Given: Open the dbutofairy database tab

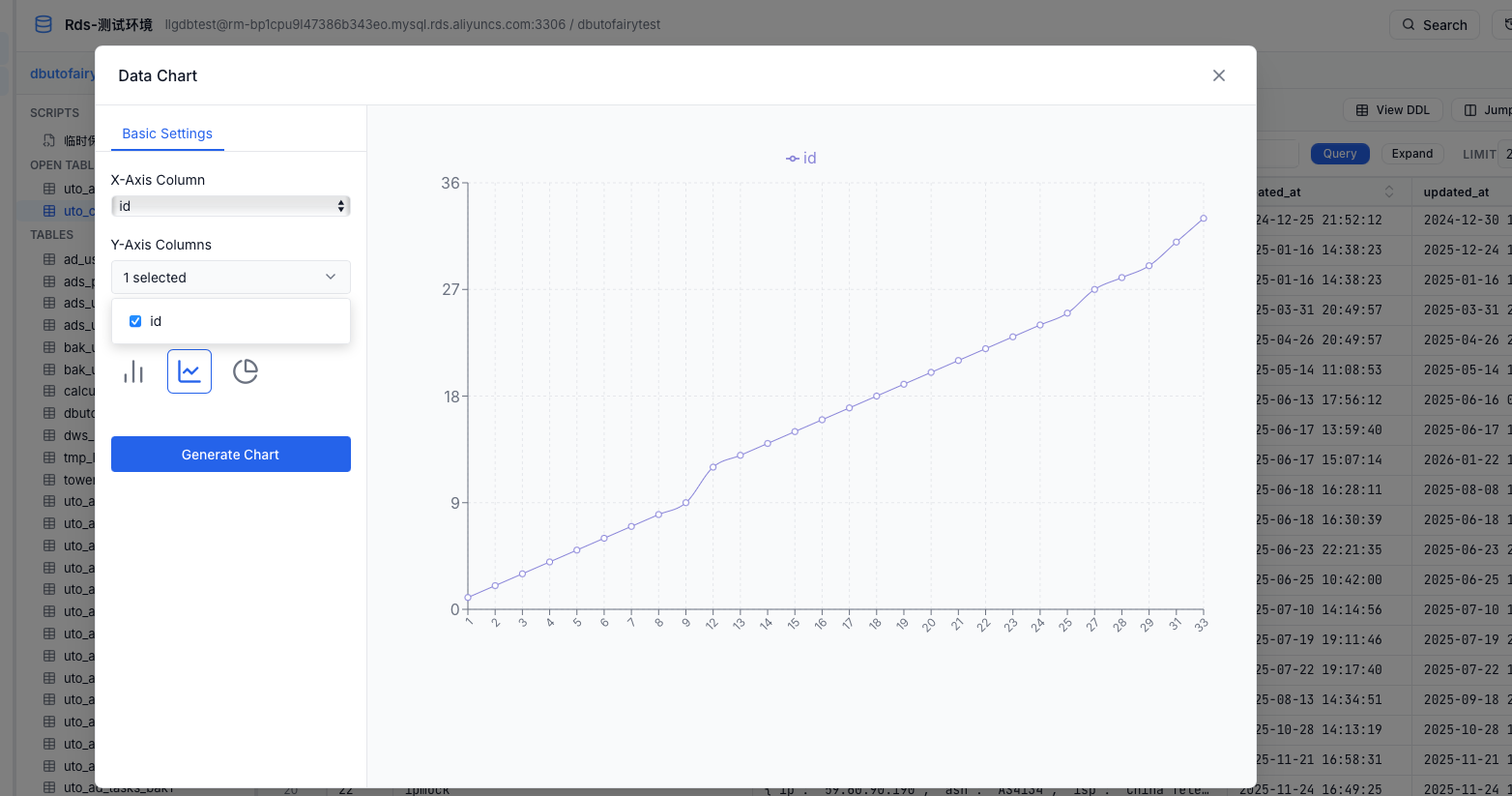Looking at the screenshot, I should click(x=63, y=74).
